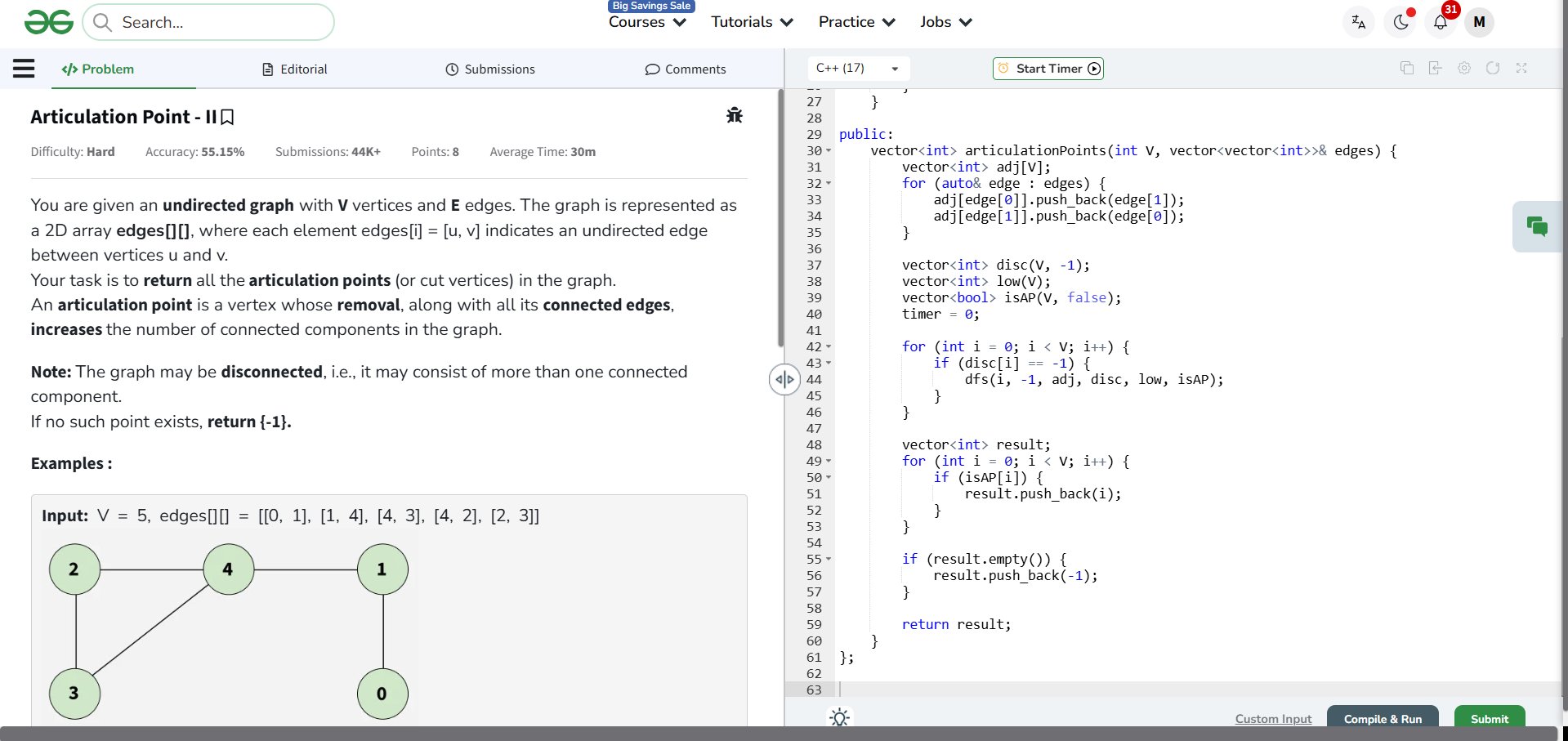
Task: Switch to the Editorial tab
Action: tap(295, 69)
